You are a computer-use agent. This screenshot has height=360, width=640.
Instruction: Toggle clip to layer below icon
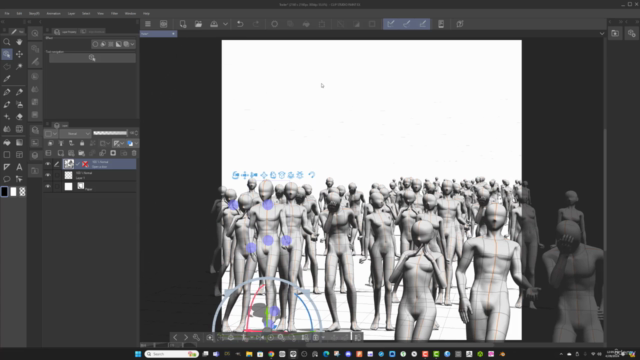pyautogui.click(x=50, y=143)
